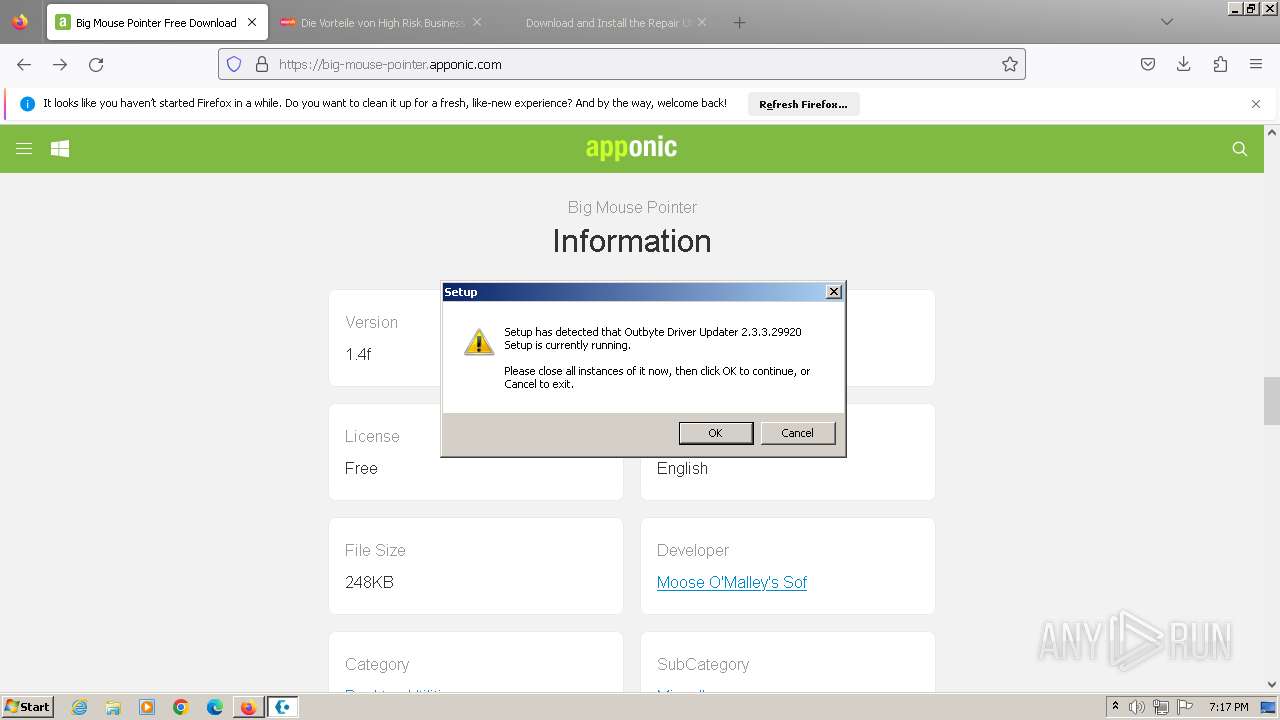1280x720 pixels.
Task: Open the apponic hamburger menu
Action: pyautogui.click(x=24, y=148)
